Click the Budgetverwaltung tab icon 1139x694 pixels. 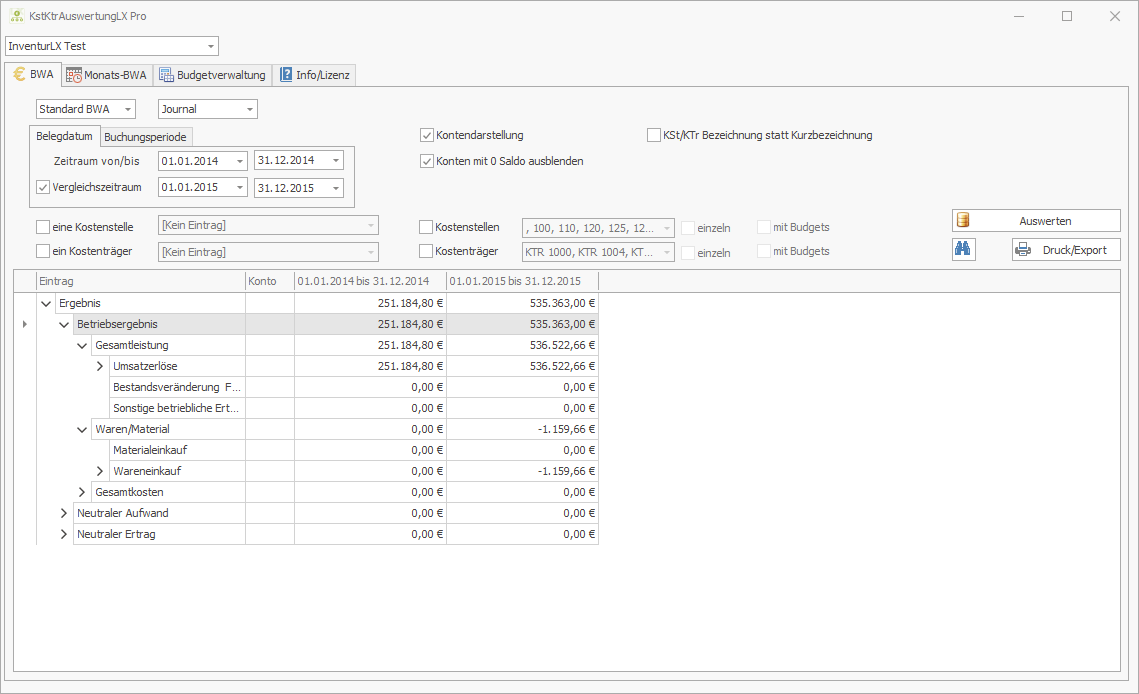point(166,75)
